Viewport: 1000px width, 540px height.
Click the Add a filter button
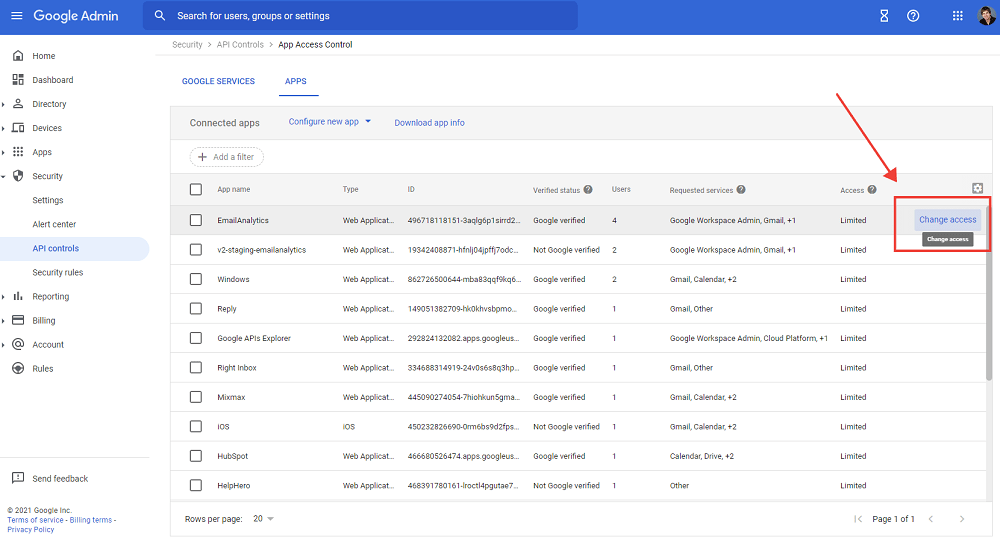tap(226, 157)
